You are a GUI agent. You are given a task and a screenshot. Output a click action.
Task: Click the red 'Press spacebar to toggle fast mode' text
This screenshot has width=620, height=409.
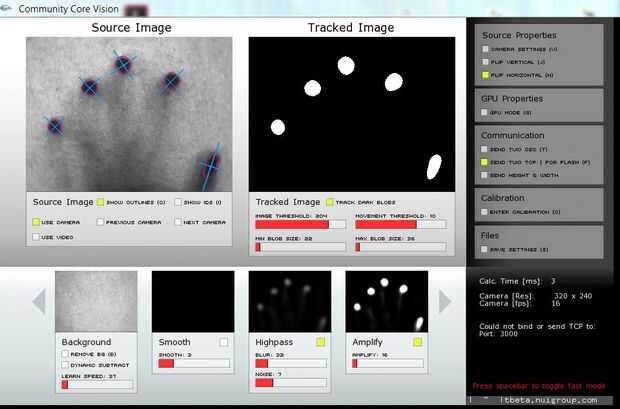pos(539,386)
